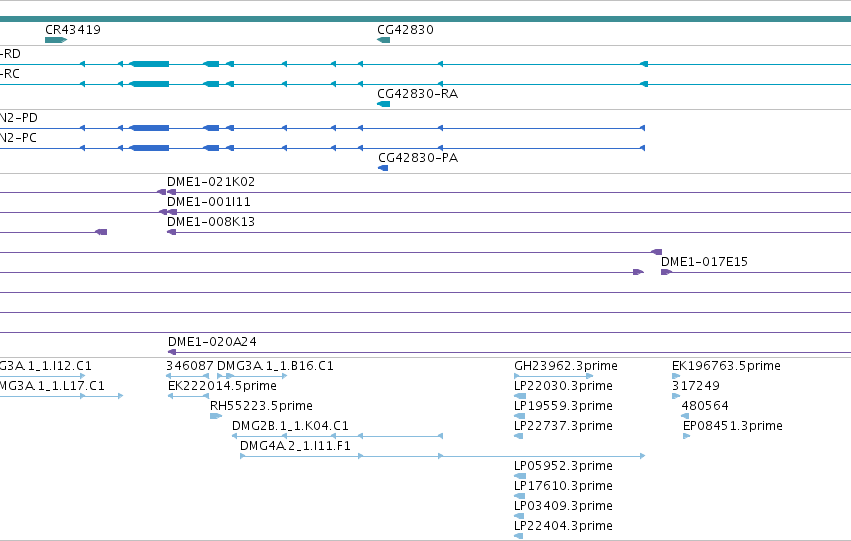This screenshot has height=541, width=851.
Task: Click the CG42830 gene arrow glyph
Action: click(384, 40)
